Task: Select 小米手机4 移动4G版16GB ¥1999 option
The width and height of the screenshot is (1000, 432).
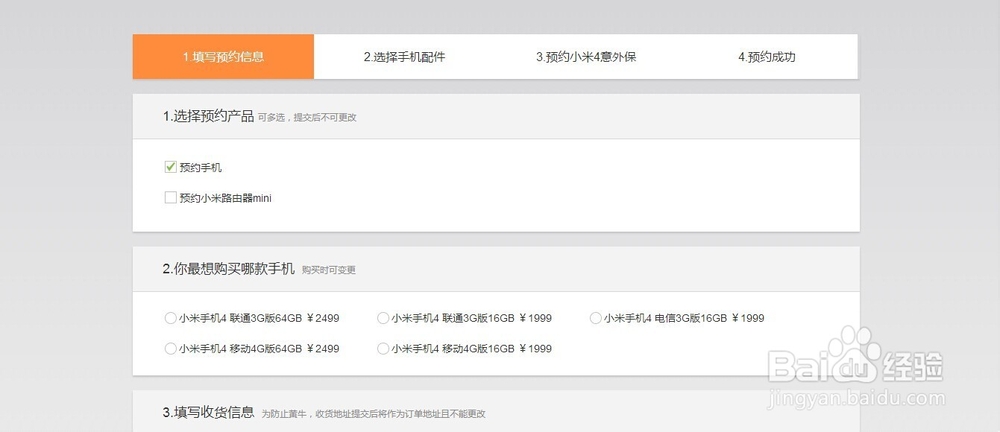Action: 383,348
